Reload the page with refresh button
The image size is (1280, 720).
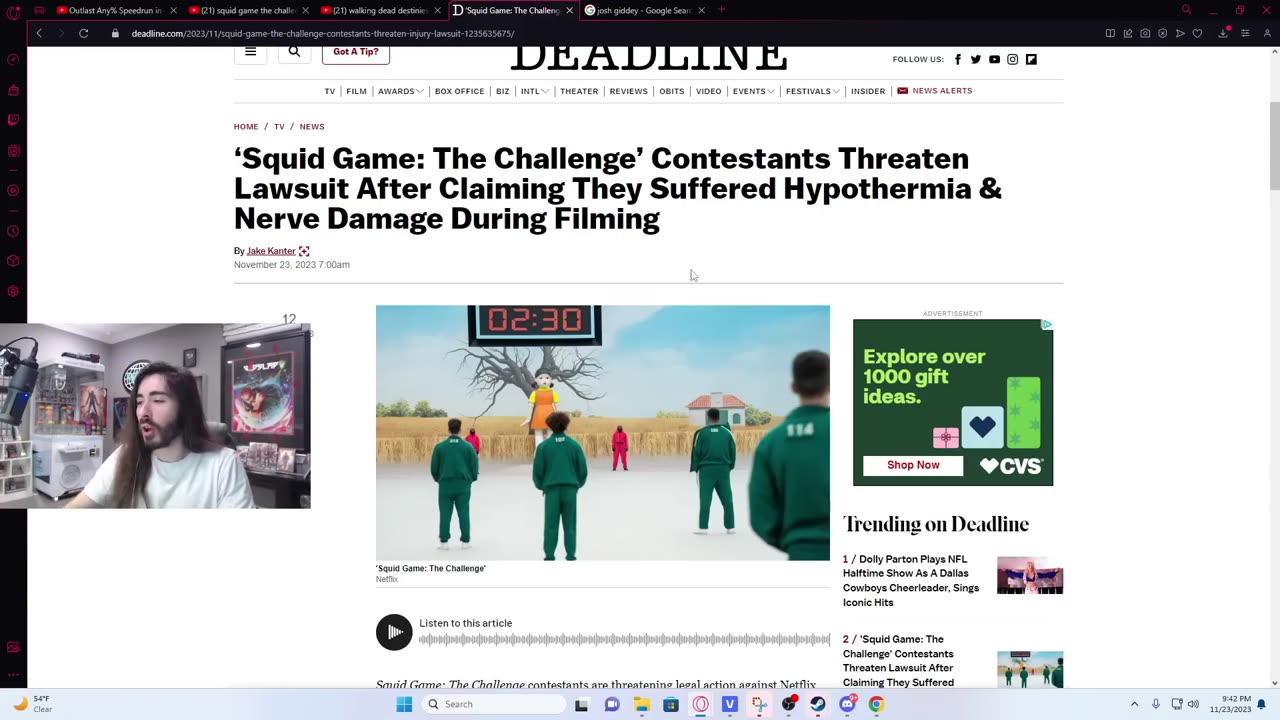[84, 33]
